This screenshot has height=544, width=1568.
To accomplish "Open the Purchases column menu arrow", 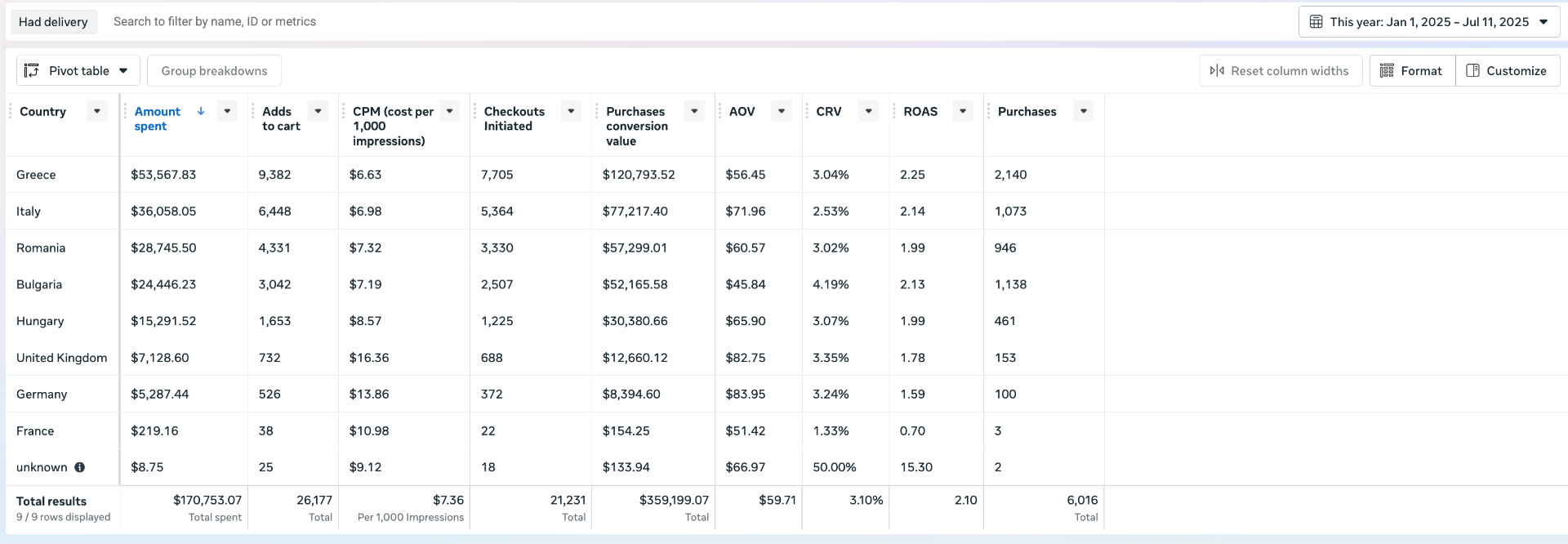I will pyautogui.click(x=1084, y=111).
